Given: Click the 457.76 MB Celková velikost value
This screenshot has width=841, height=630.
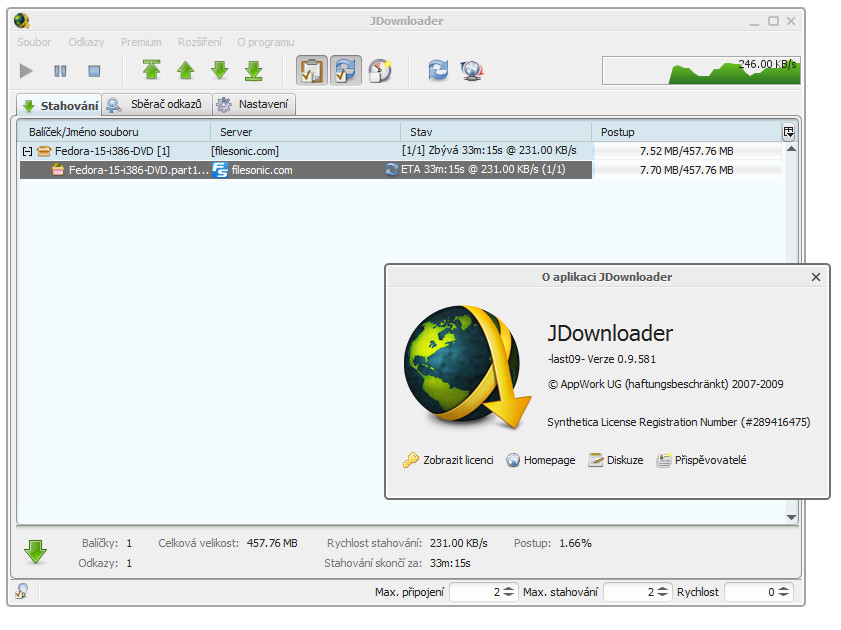Looking at the screenshot, I should pyautogui.click(x=272, y=543).
